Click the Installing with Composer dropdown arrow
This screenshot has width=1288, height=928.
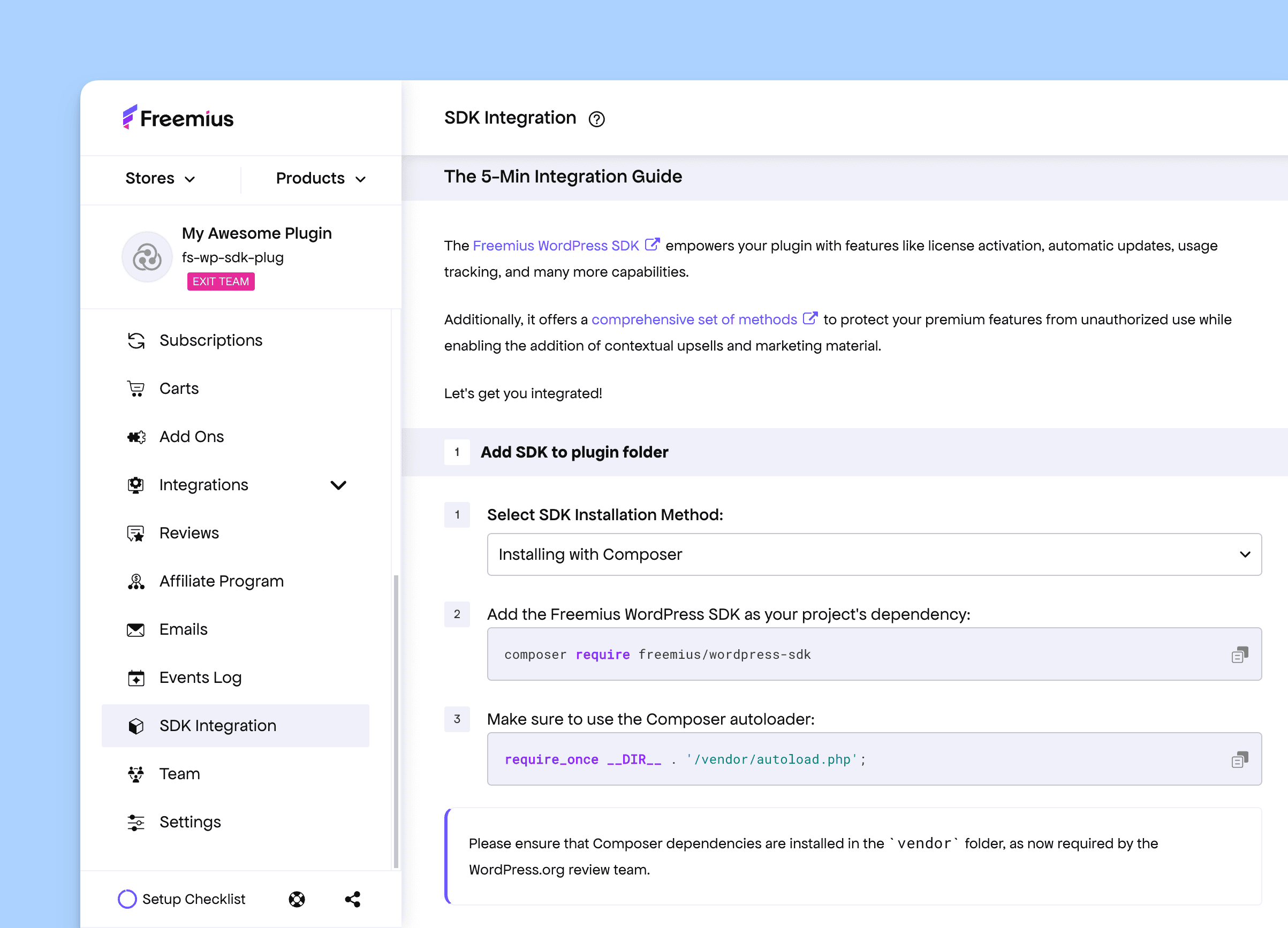[x=1245, y=554]
